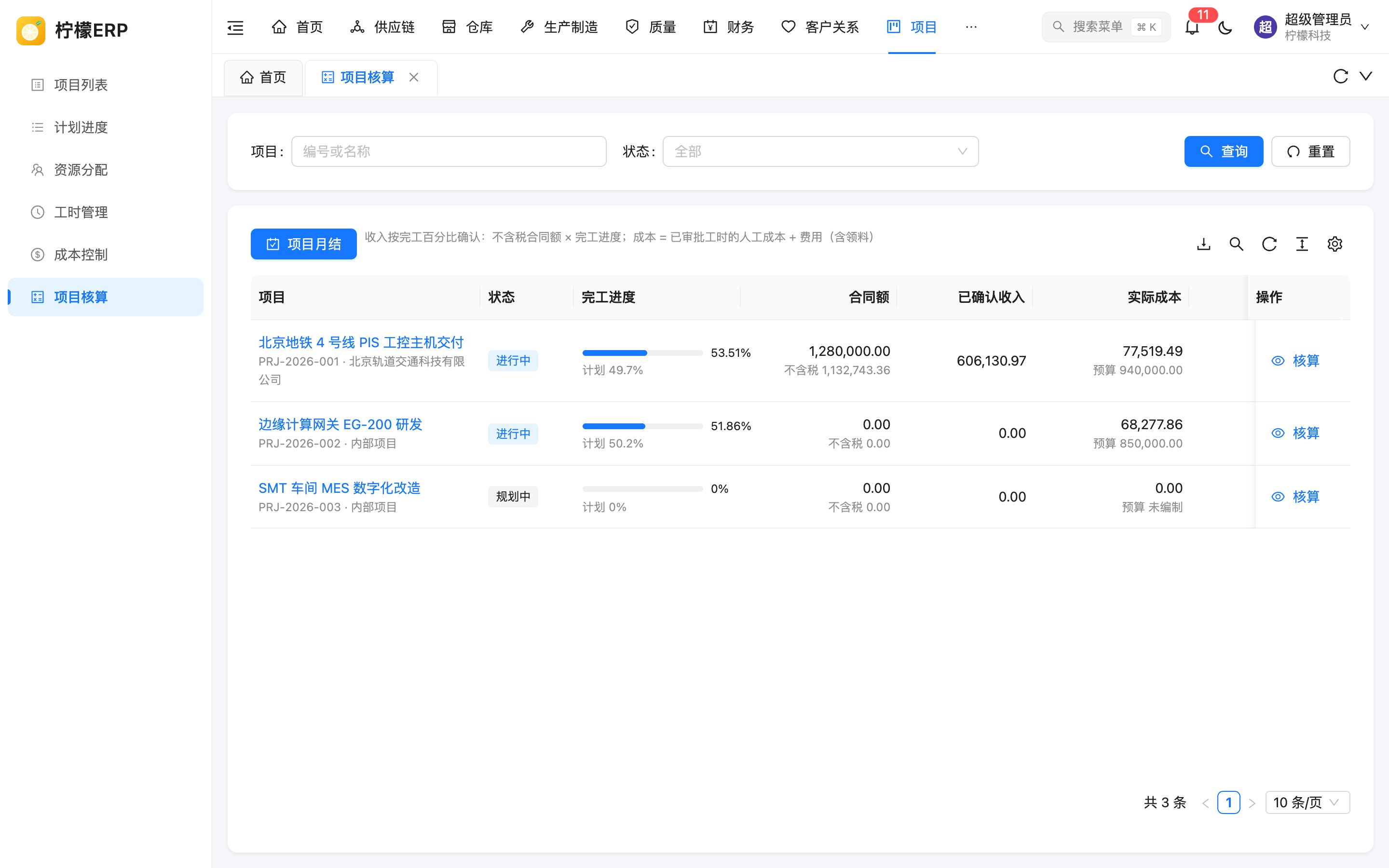Click 核算 for PRJ-2026-003 row

(x=1295, y=497)
